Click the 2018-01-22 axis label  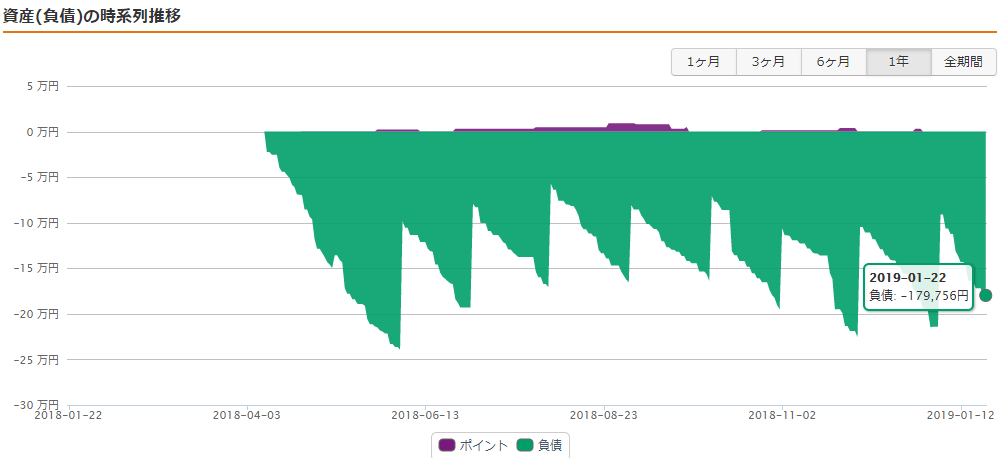68,415
